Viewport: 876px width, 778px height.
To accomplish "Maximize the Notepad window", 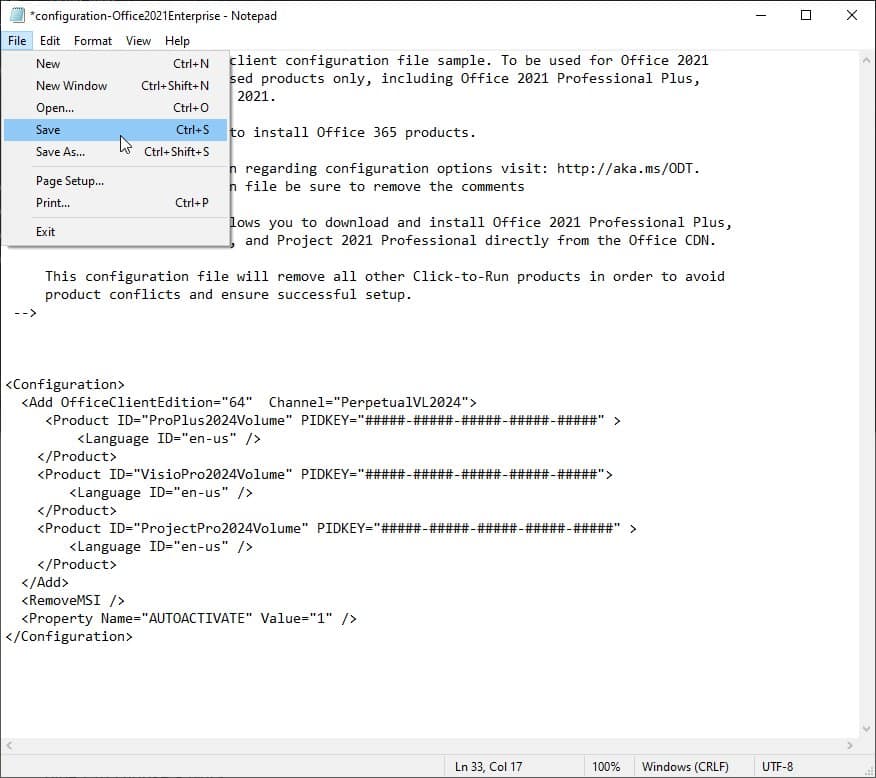I will 806,15.
